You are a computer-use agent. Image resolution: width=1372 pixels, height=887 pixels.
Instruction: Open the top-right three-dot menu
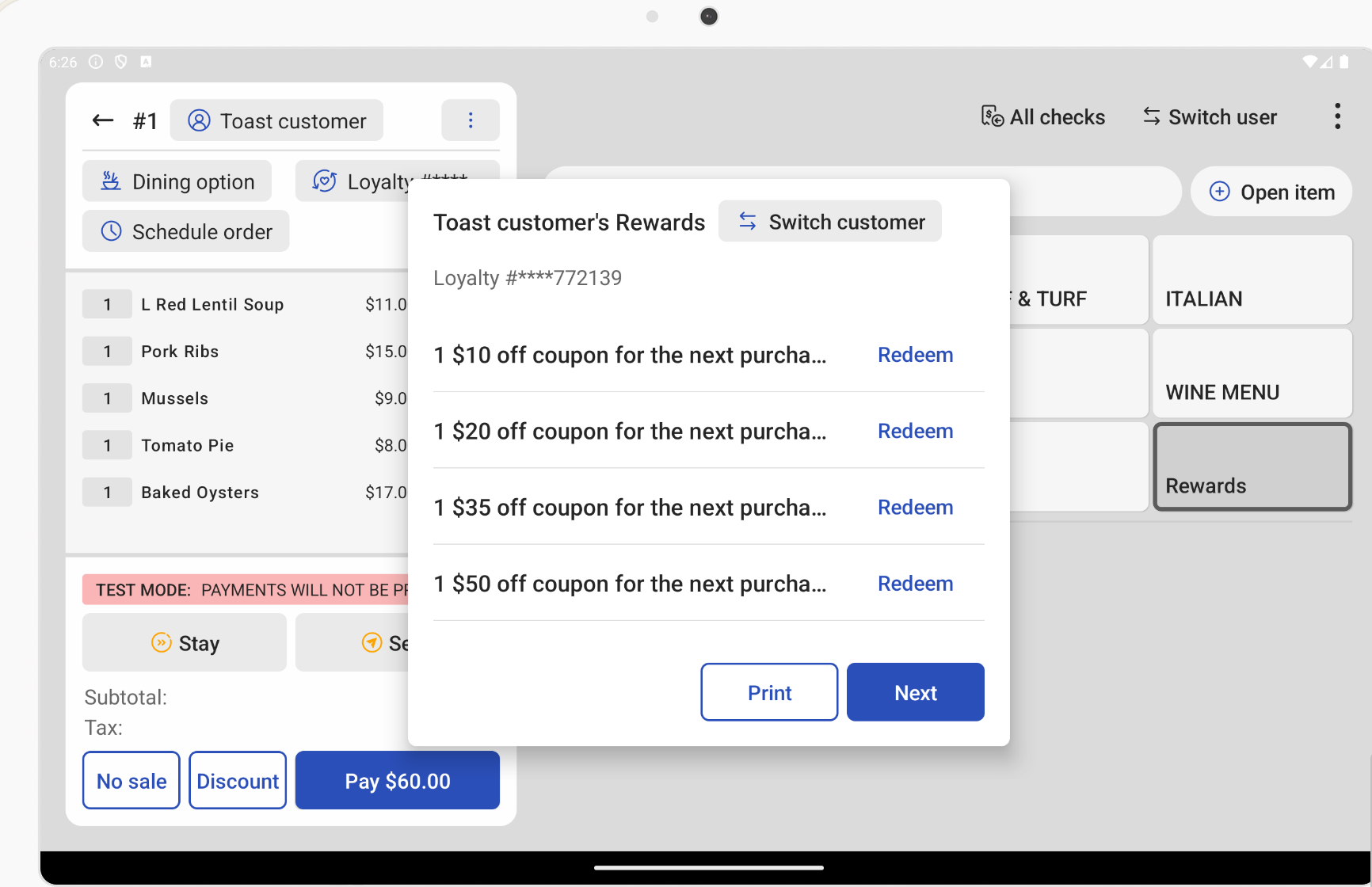tap(1337, 117)
